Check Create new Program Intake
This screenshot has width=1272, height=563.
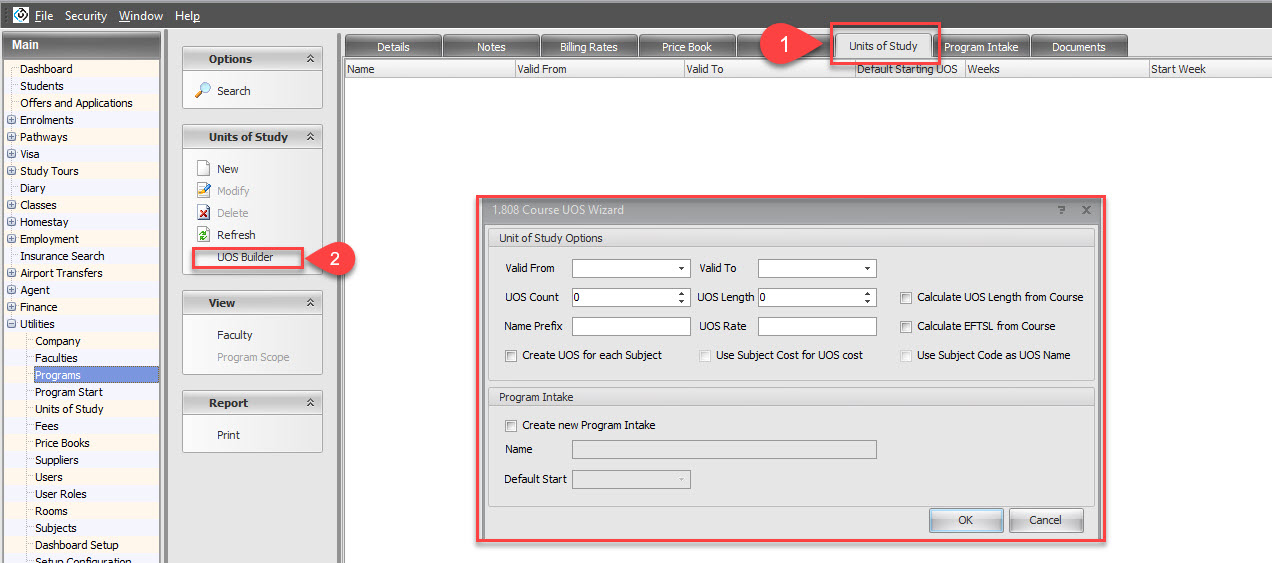[511, 425]
